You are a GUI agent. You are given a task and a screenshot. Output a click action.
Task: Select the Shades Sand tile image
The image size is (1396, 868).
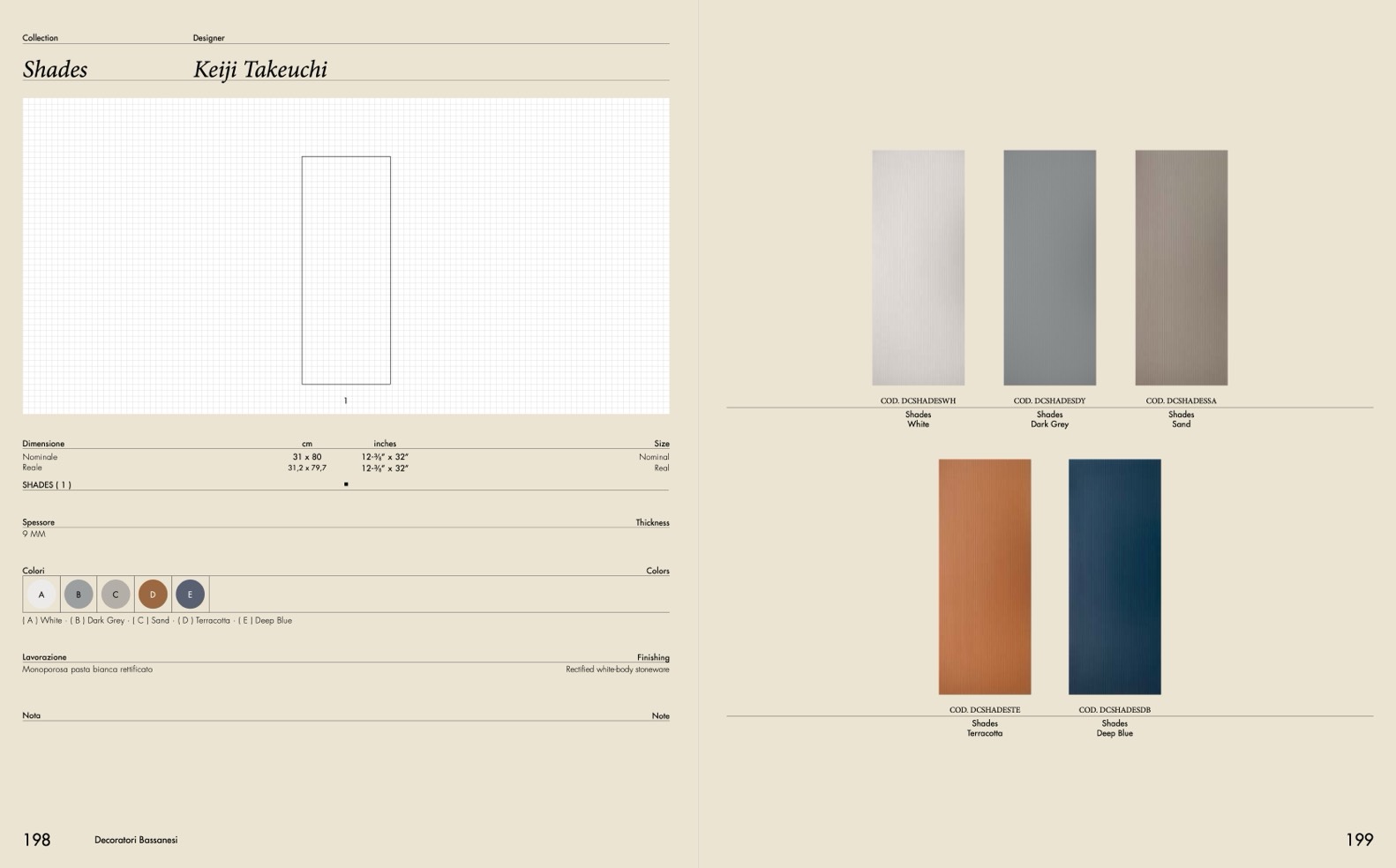[1181, 267]
